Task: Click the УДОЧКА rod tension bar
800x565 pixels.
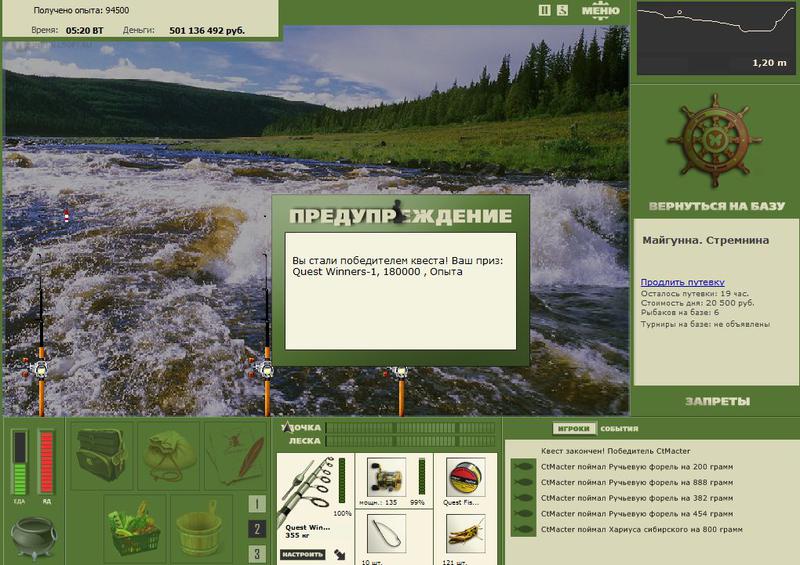Action: click(x=410, y=428)
